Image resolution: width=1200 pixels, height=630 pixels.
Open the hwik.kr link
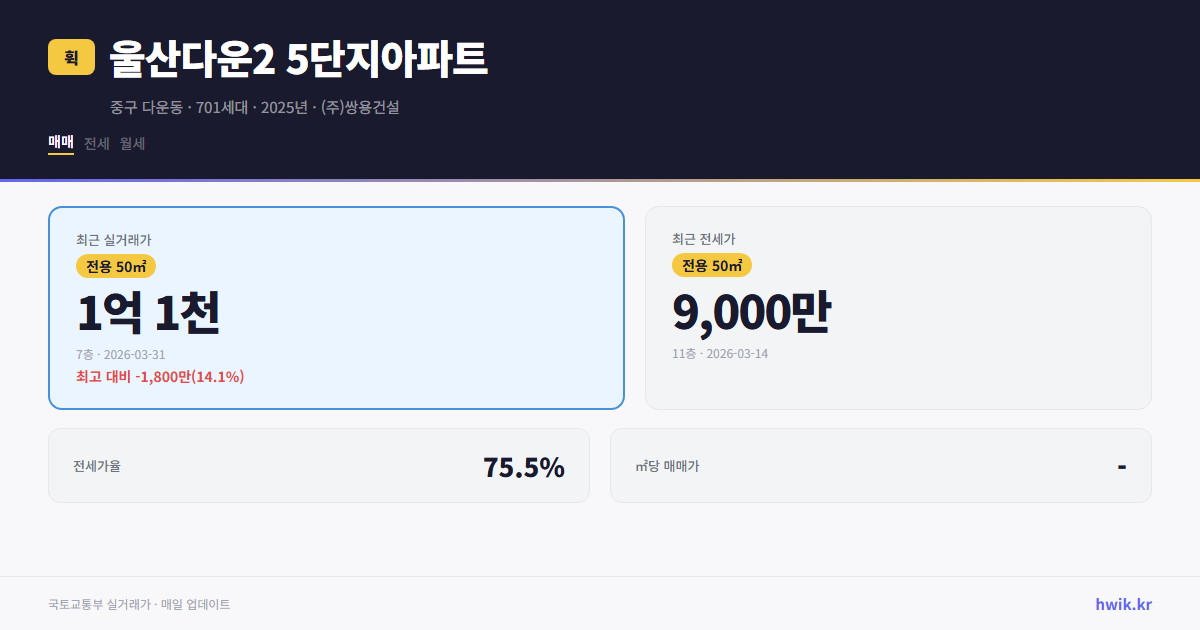point(1121,604)
